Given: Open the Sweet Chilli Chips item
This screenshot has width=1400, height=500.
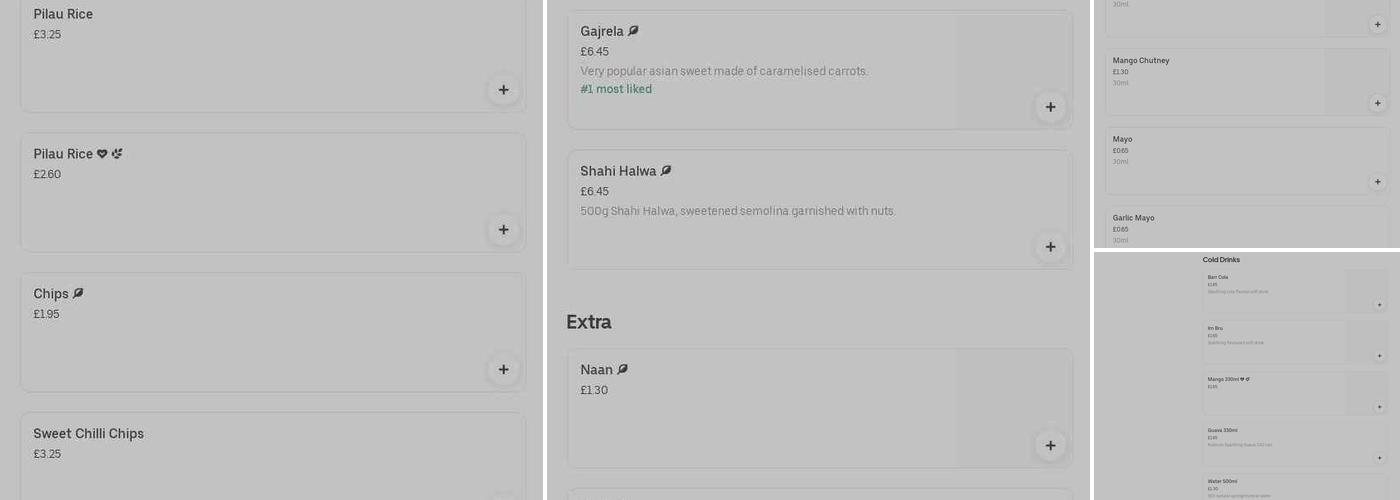Looking at the screenshot, I should coord(89,434).
